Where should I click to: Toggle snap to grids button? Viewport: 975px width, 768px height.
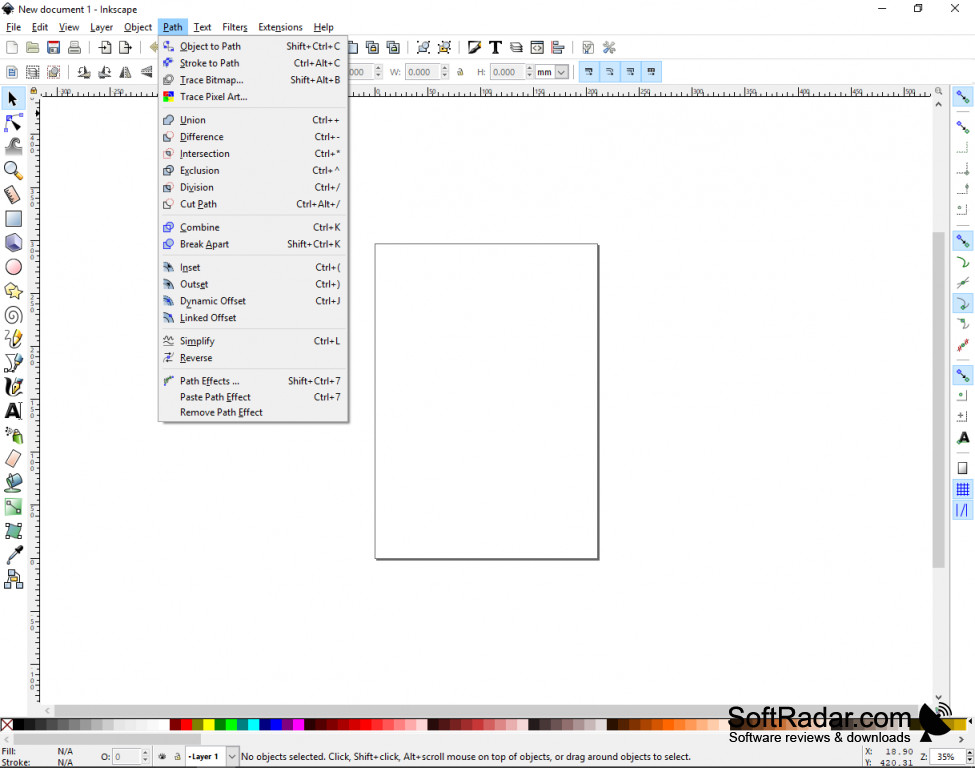tap(963, 489)
